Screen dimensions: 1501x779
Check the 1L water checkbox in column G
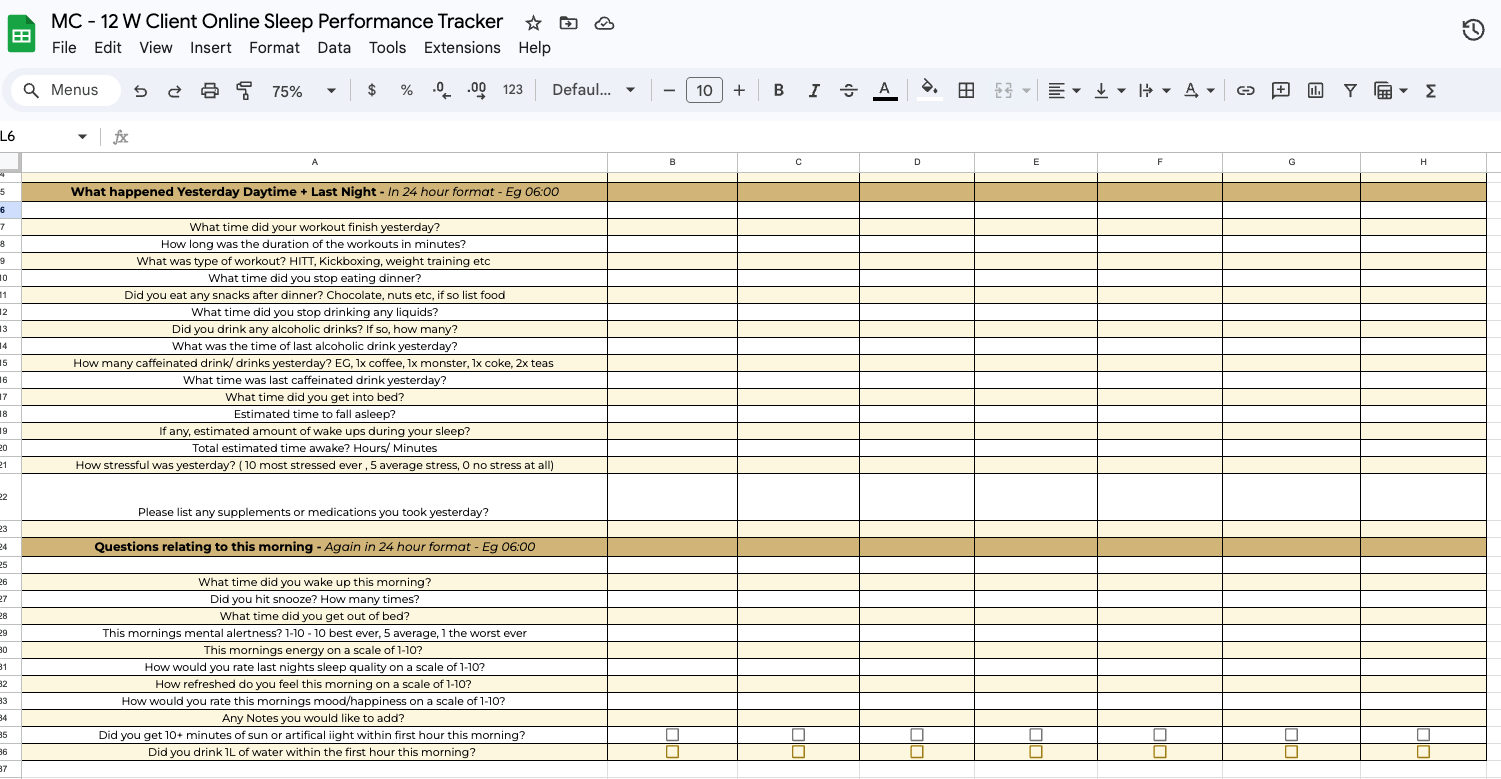click(x=1291, y=752)
